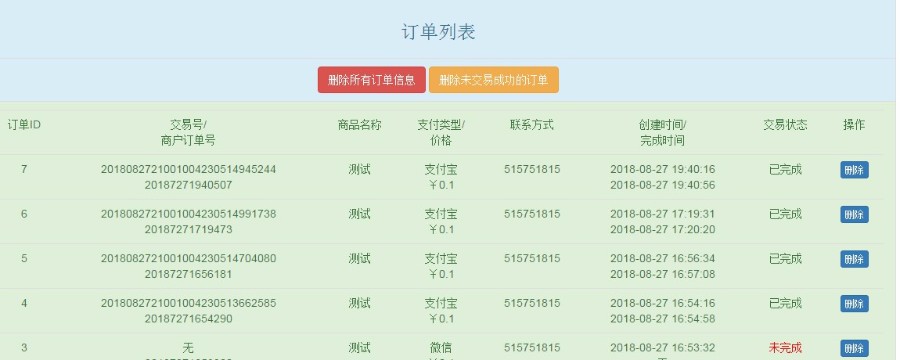
Task: Click creation time 2018-08-27 16:56:34
Action: pos(662,258)
